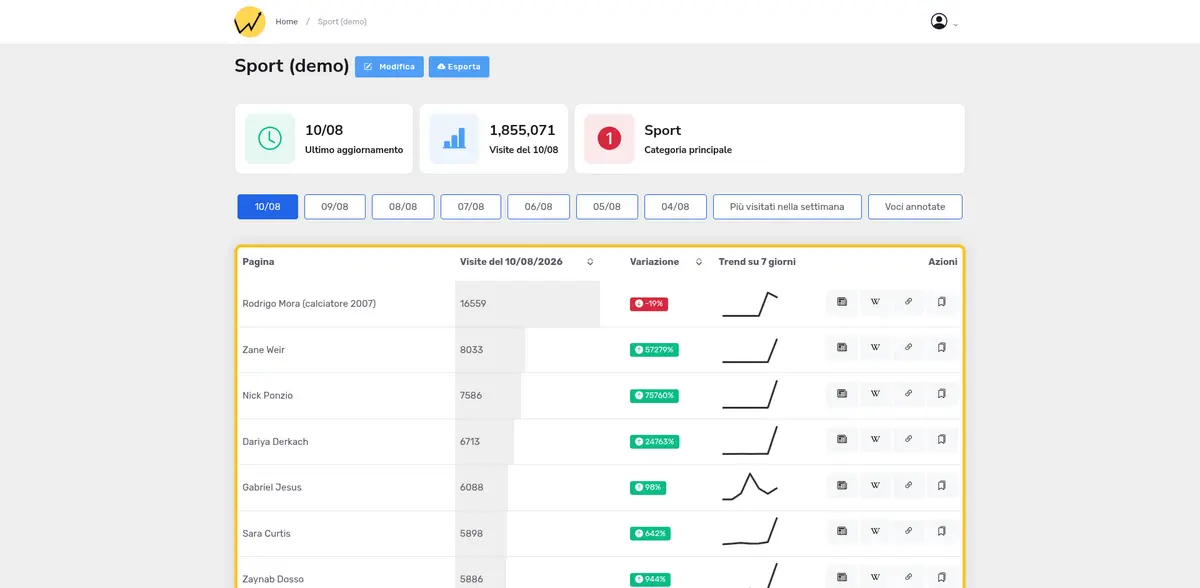Click Sara Curtis page name
This screenshot has height=588, width=1200.
(267, 533)
